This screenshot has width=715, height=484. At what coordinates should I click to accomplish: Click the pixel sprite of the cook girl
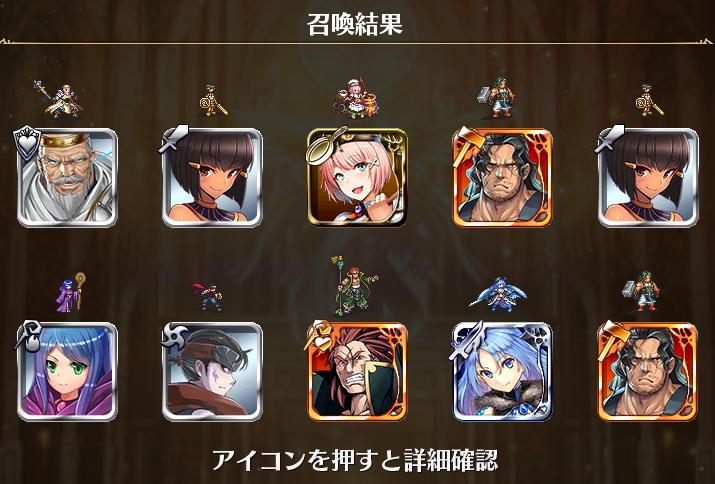(357, 98)
